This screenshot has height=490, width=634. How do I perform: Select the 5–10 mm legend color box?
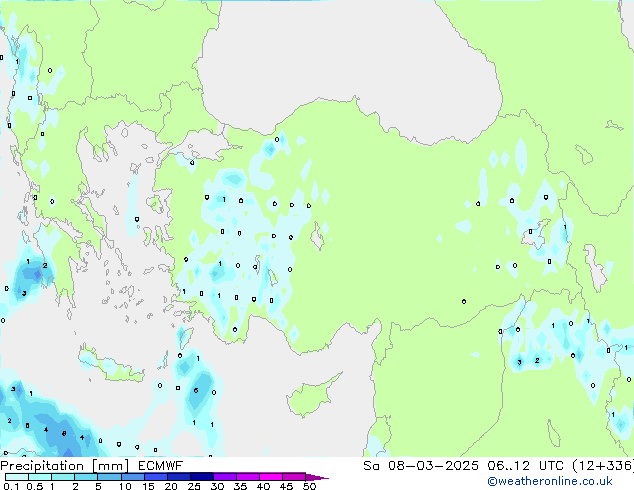tap(109, 477)
